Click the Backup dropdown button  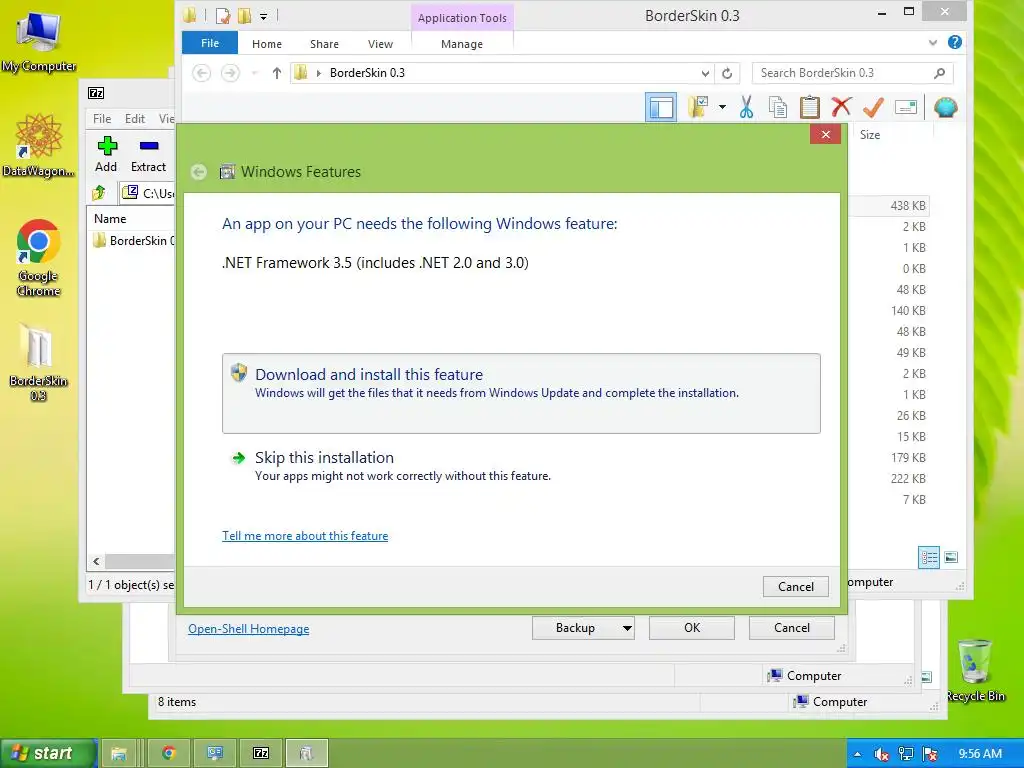coord(583,628)
